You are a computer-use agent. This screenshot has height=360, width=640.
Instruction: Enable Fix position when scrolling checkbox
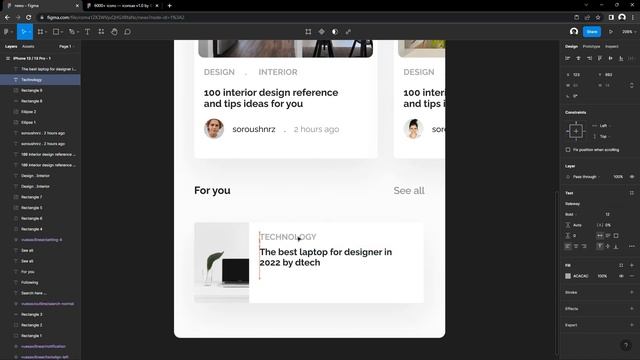(568, 150)
